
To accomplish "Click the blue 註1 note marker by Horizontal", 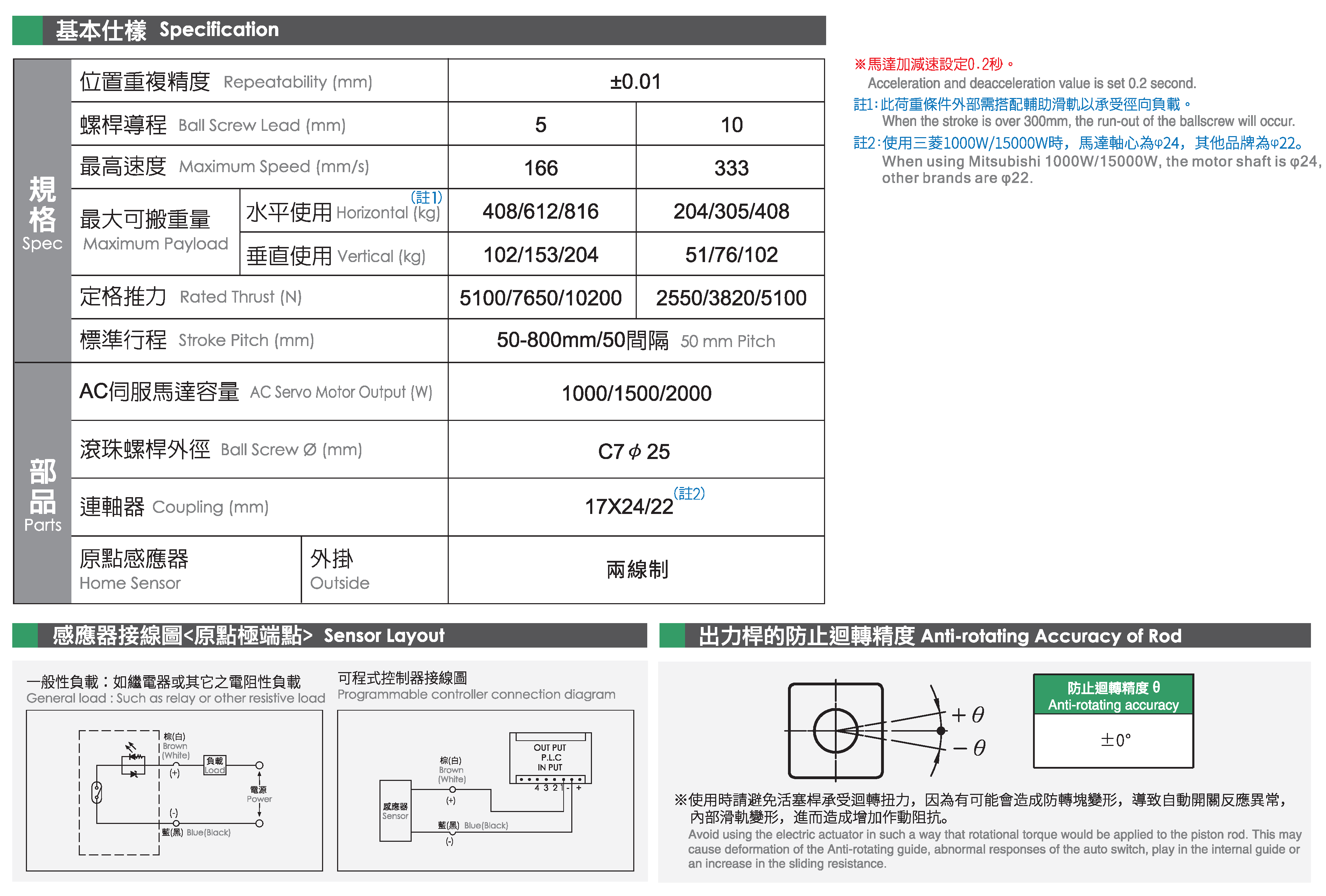I will [x=426, y=197].
